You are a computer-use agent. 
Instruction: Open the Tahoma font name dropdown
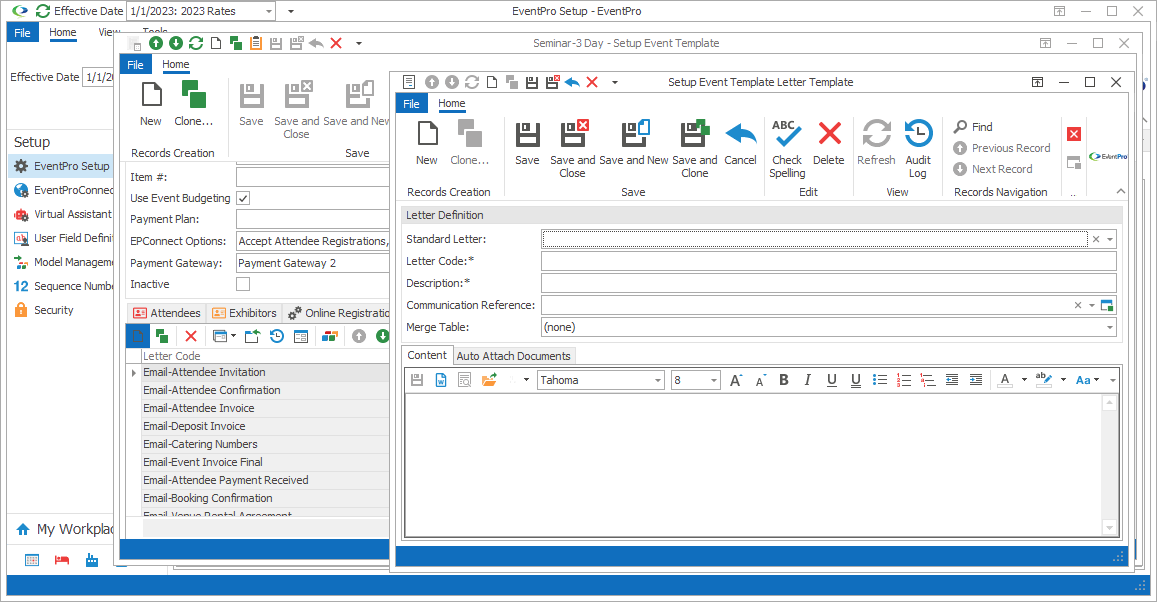click(x=657, y=380)
